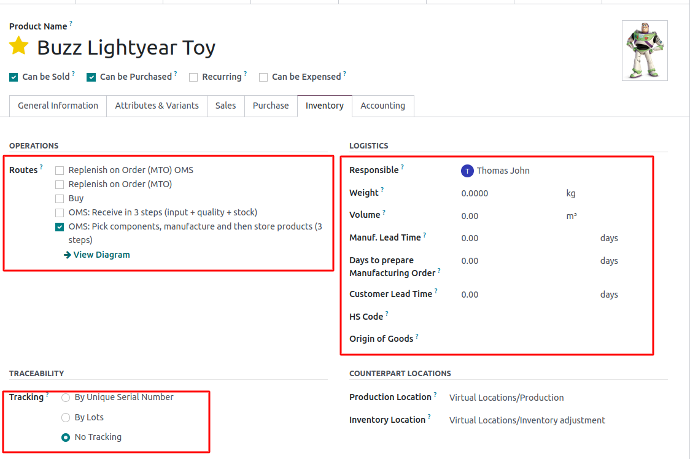Click help mark beside Can be Sold
The width and height of the screenshot is (690, 459).
(73, 74)
